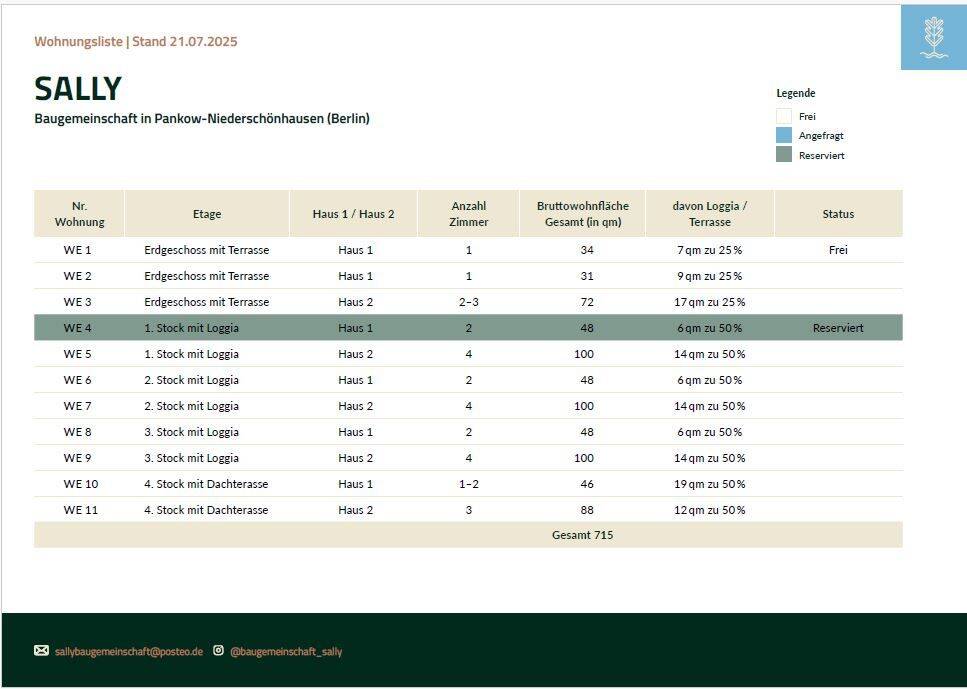This screenshot has width=967, height=689.
Task: Click the 'Haus 1 / Haus 2' column header
Action: pyautogui.click(x=353, y=214)
